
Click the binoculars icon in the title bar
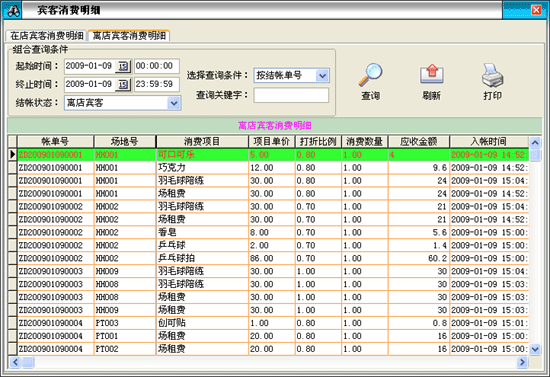(x=13, y=11)
